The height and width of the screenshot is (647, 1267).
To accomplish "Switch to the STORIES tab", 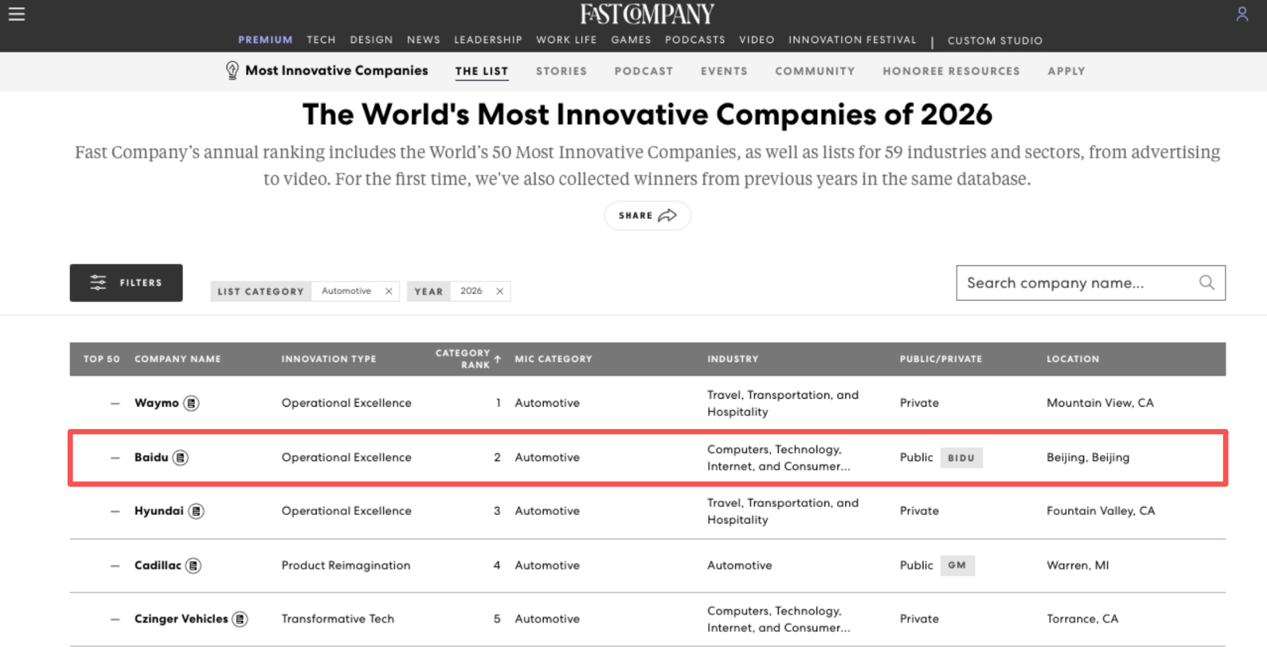I will [x=561, y=71].
